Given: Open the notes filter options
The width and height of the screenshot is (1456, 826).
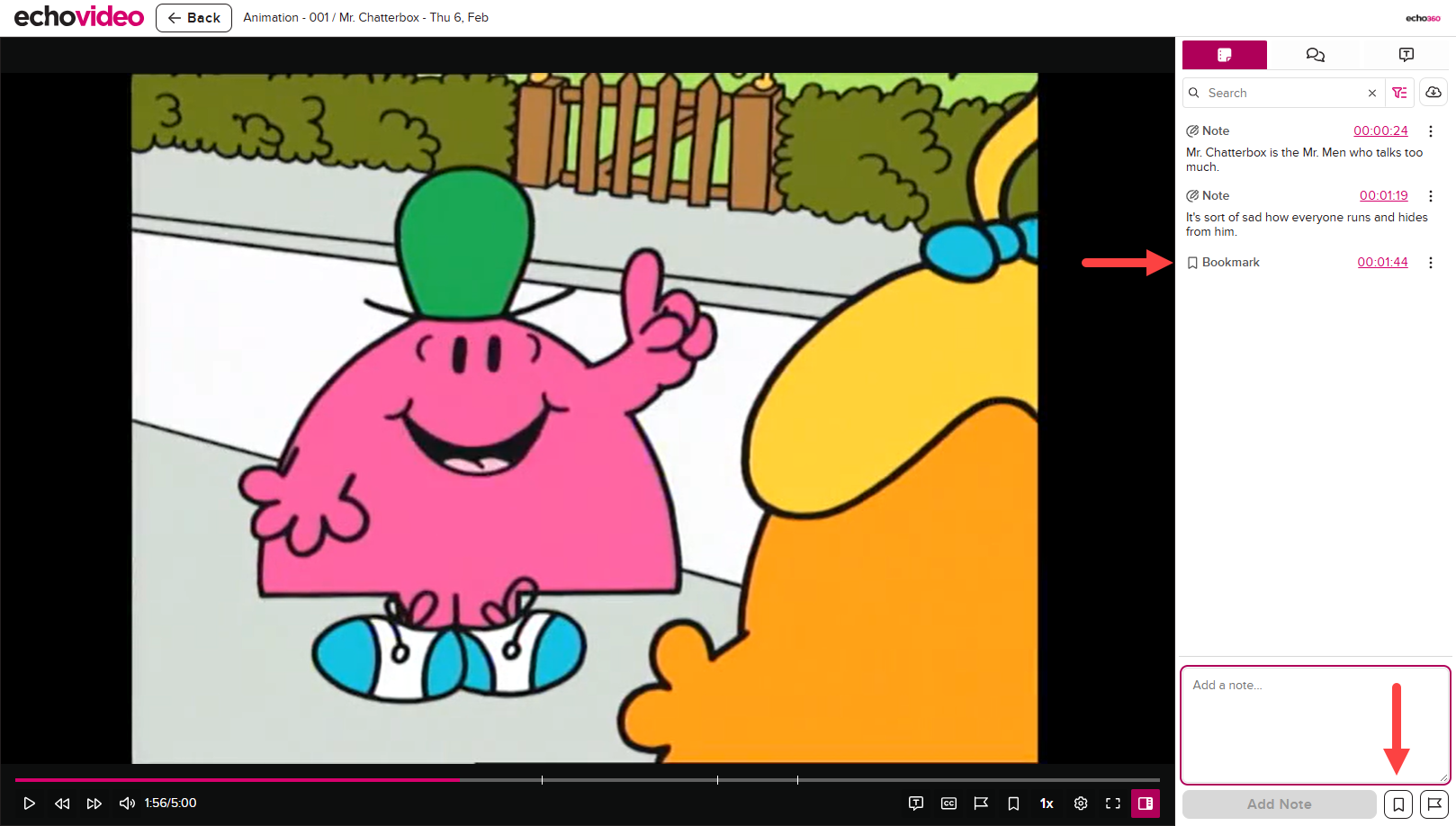Looking at the screenshot, I should point(1399,93).
